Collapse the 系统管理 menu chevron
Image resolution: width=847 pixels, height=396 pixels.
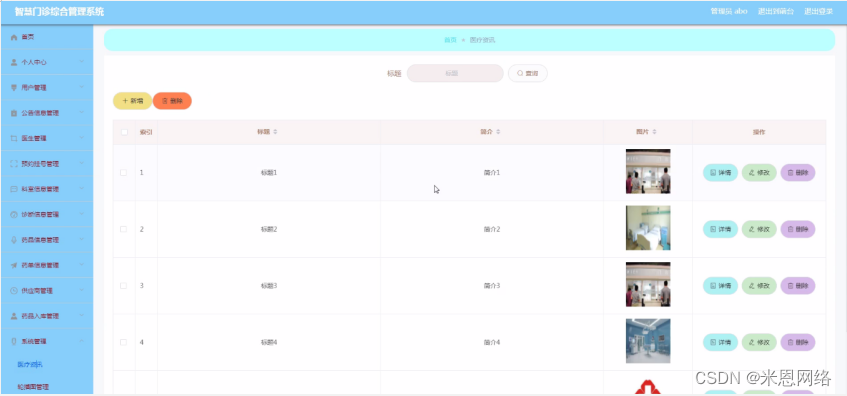[82, 341]
